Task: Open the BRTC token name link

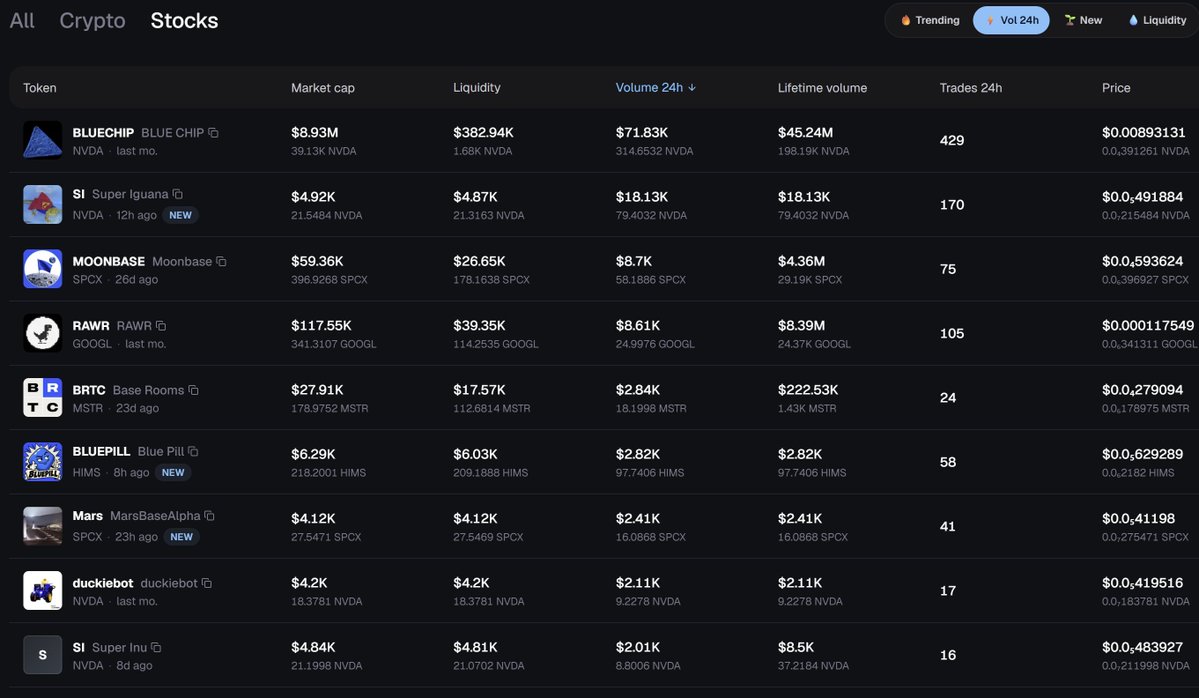Action: pyautogui.click(x=89, y=390)
